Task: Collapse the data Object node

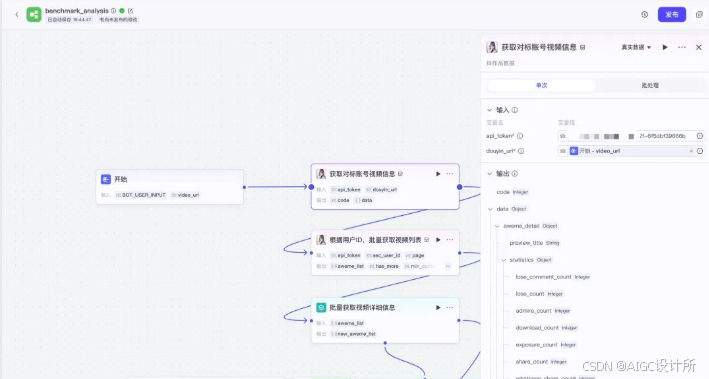Action: (x=490, y=209)
